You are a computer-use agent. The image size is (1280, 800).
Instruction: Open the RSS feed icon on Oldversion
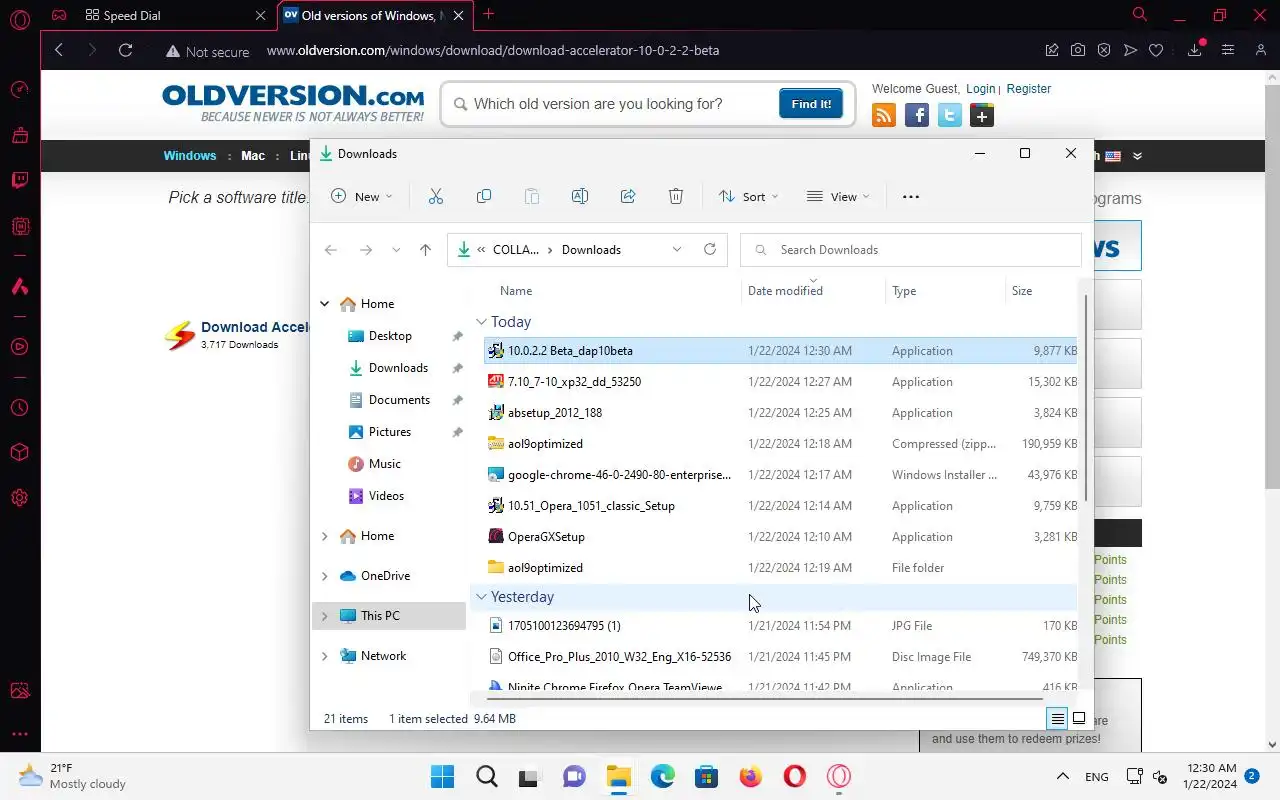pyautogui.click(x=884, y=115)
